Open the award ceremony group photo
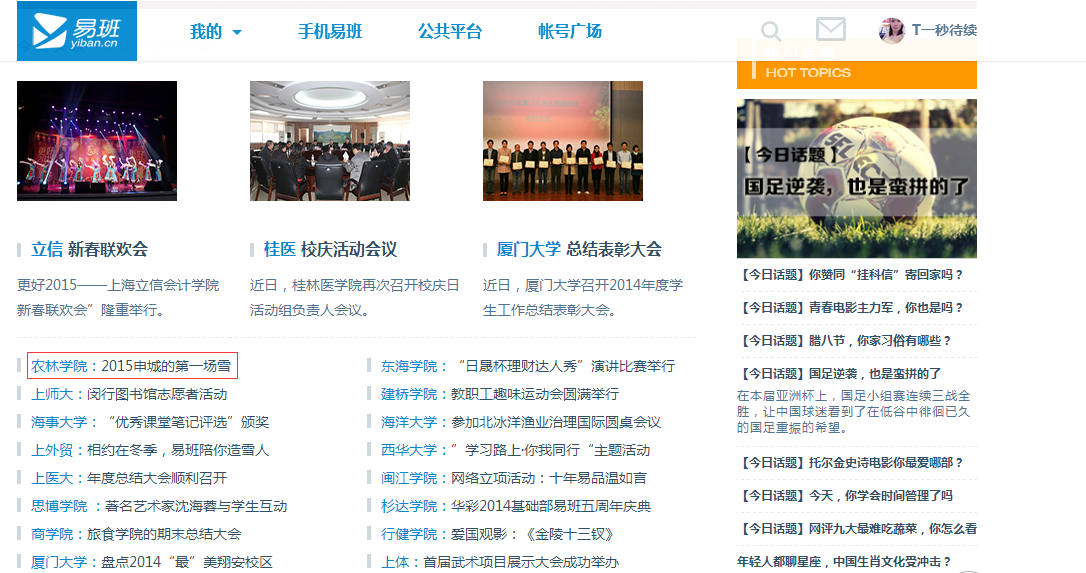Image resolution: width=1086 pixels, height=573 pixels. tap(563, 141)
